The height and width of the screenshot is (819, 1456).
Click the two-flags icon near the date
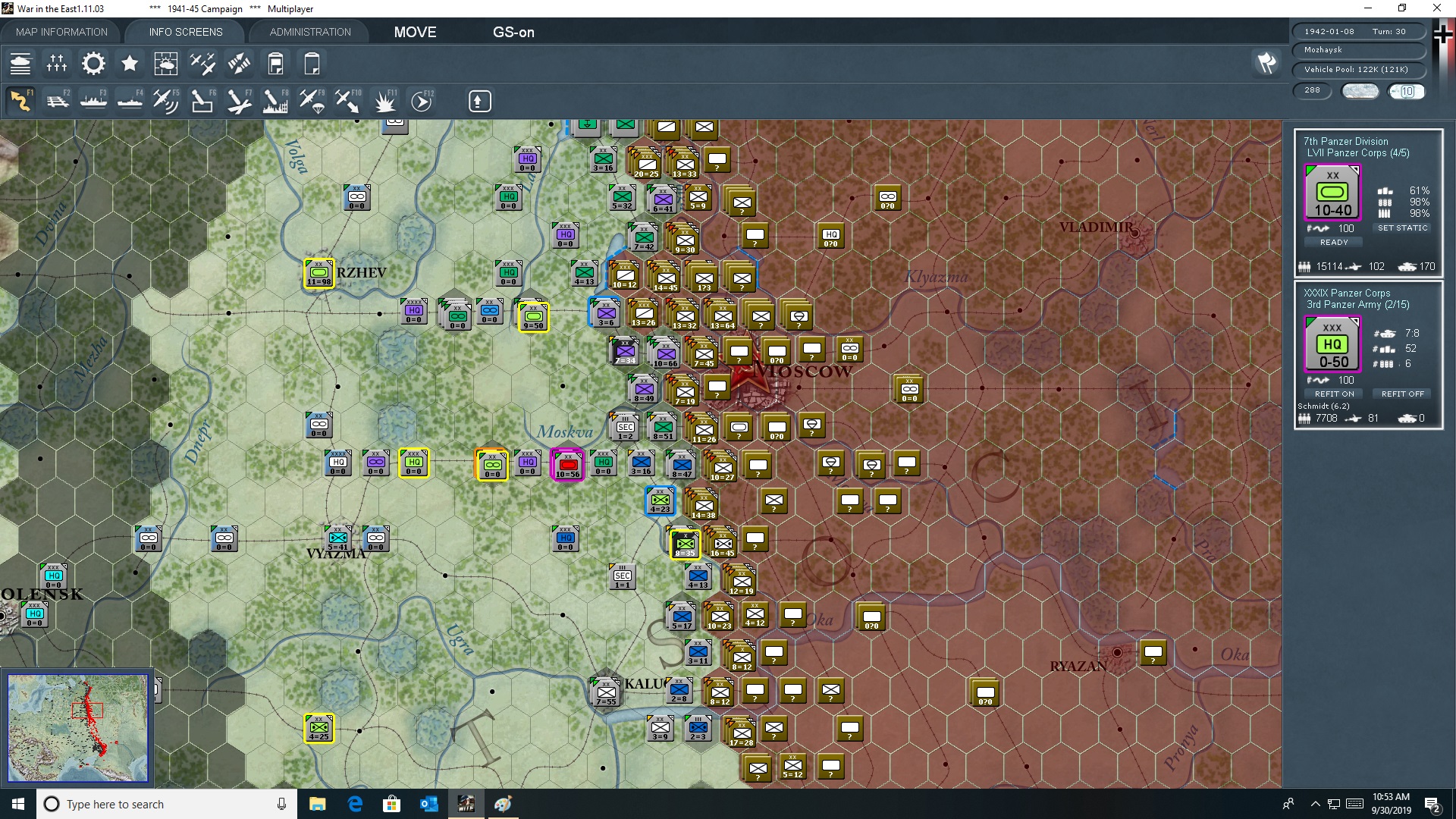point(1266,63)
